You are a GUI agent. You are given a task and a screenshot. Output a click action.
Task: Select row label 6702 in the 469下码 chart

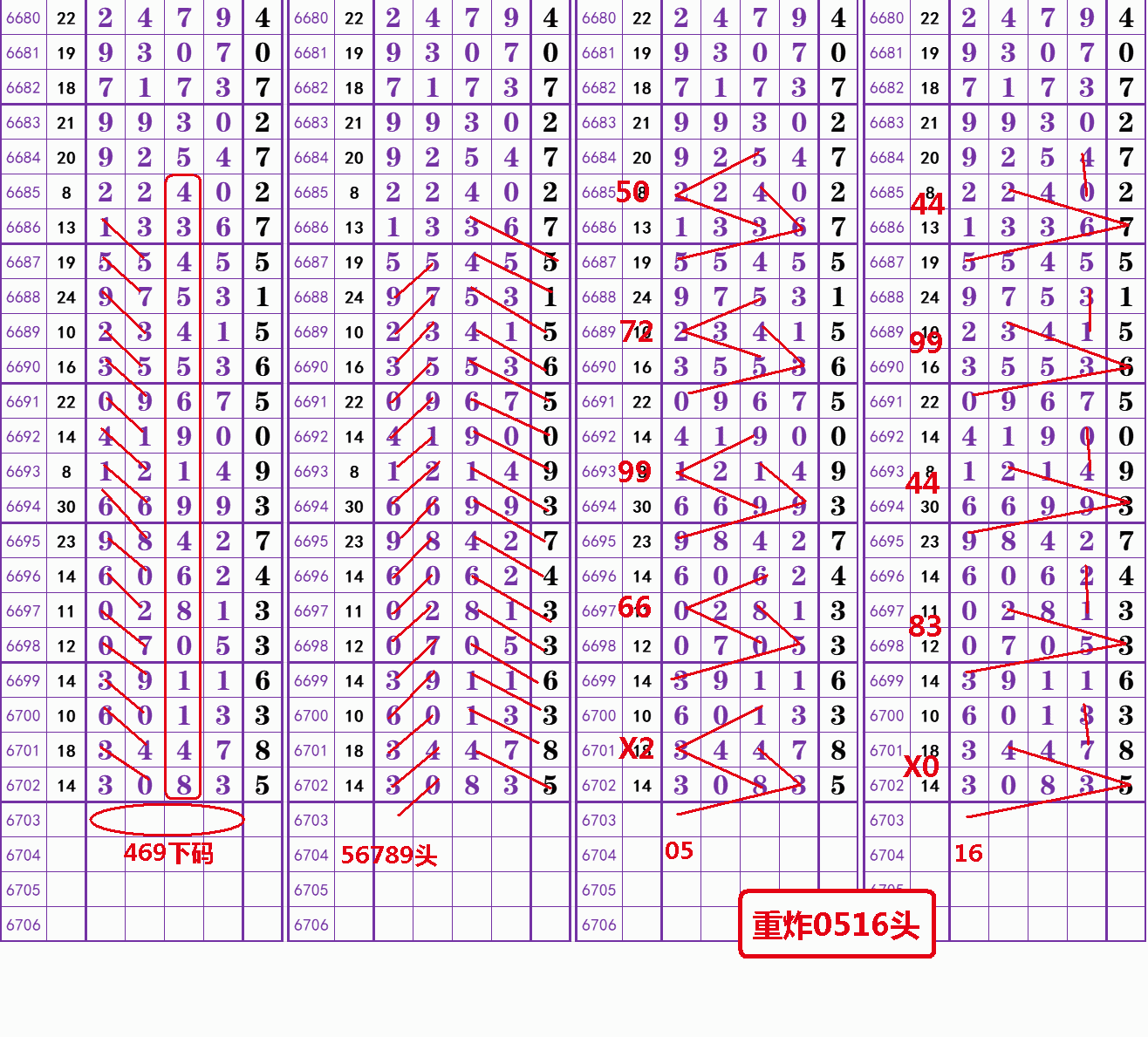click(x=24, y=785)
